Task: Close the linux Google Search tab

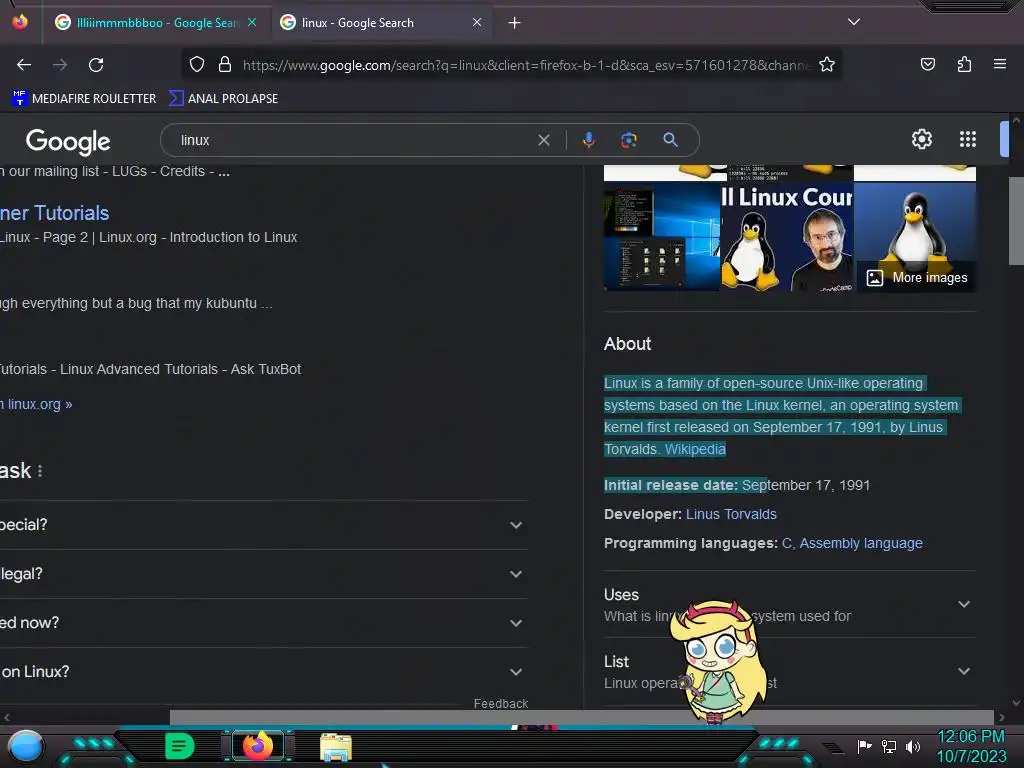Action: (x=477, y=22)
